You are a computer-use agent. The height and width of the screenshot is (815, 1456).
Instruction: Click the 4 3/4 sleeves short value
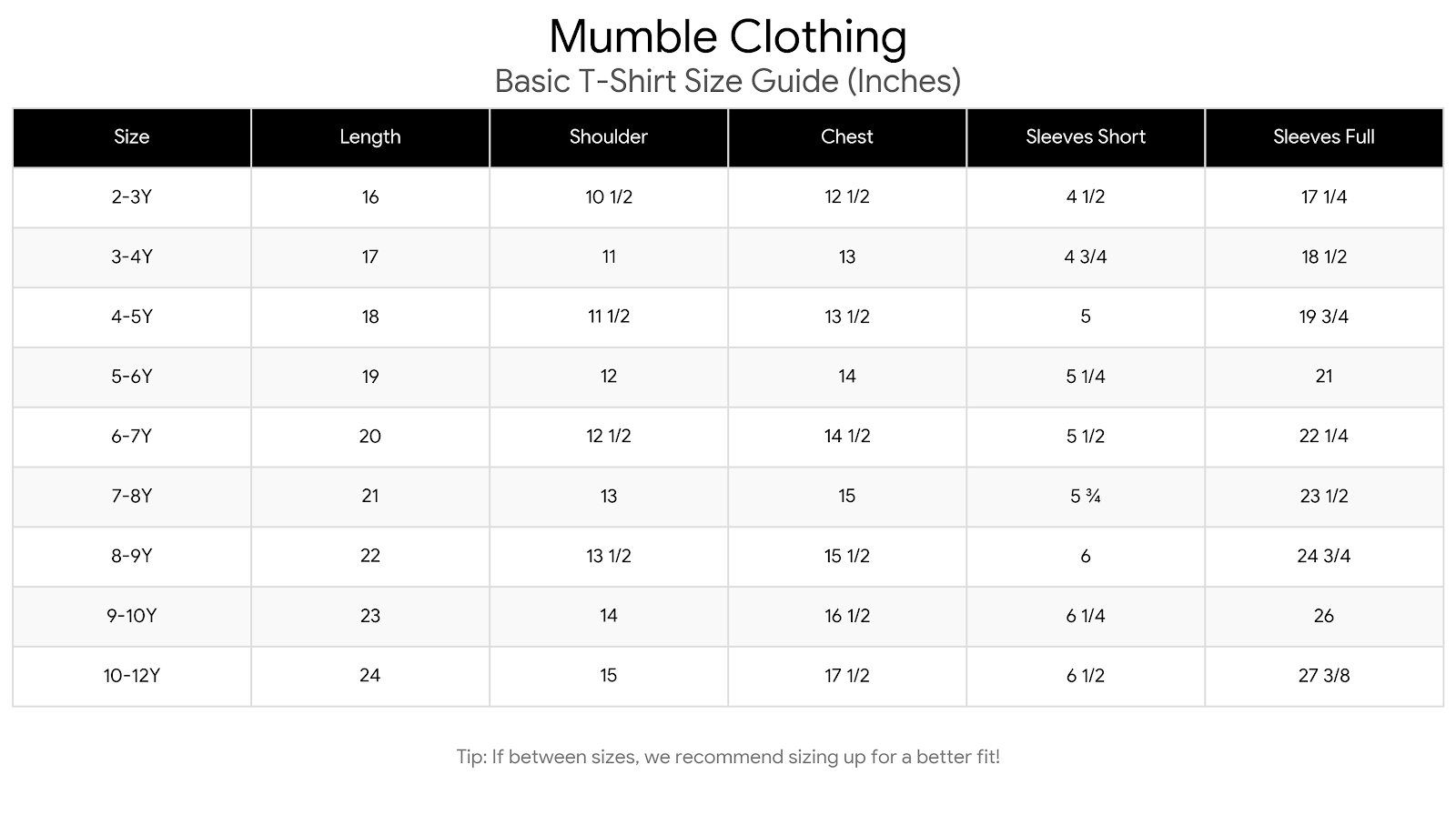click(x=1086, y=257)
